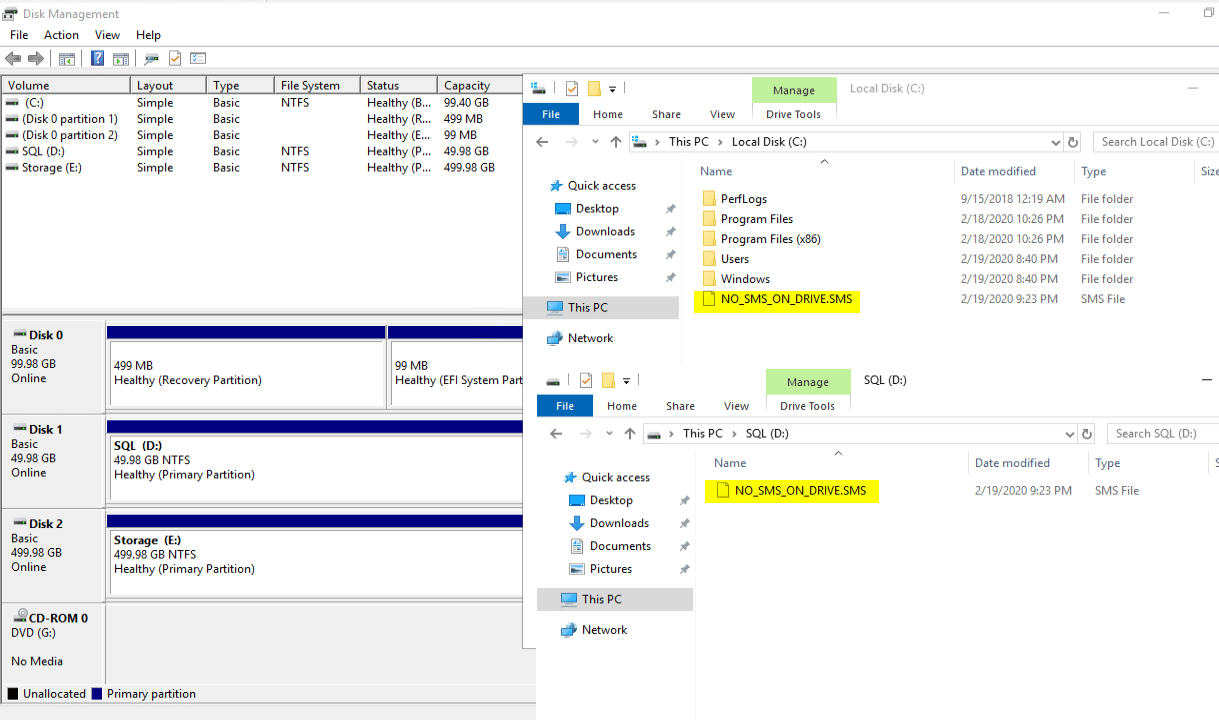Image resolution: width=1219 pixels, height=720 pixels.
Task: Click the Up arrow in Local Disk (C:) window
Action: point(616,142)
